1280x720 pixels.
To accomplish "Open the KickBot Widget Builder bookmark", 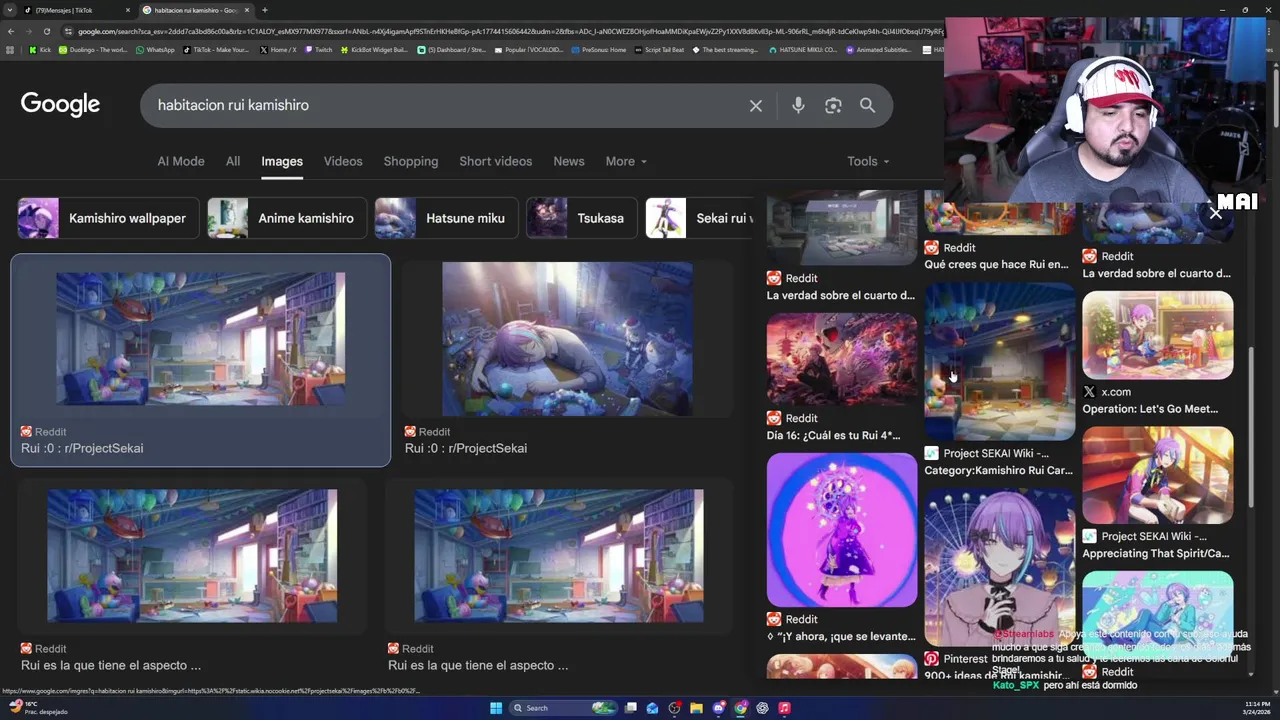I will (374, 49).
